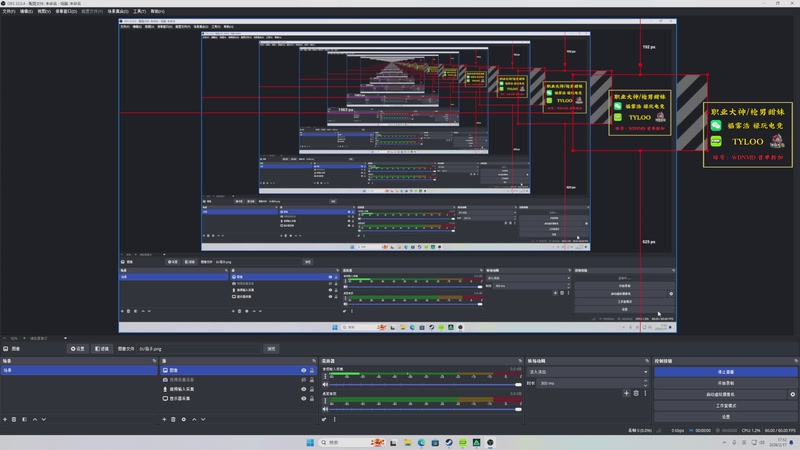Move the scene down with the down arrow

point(44,419)
